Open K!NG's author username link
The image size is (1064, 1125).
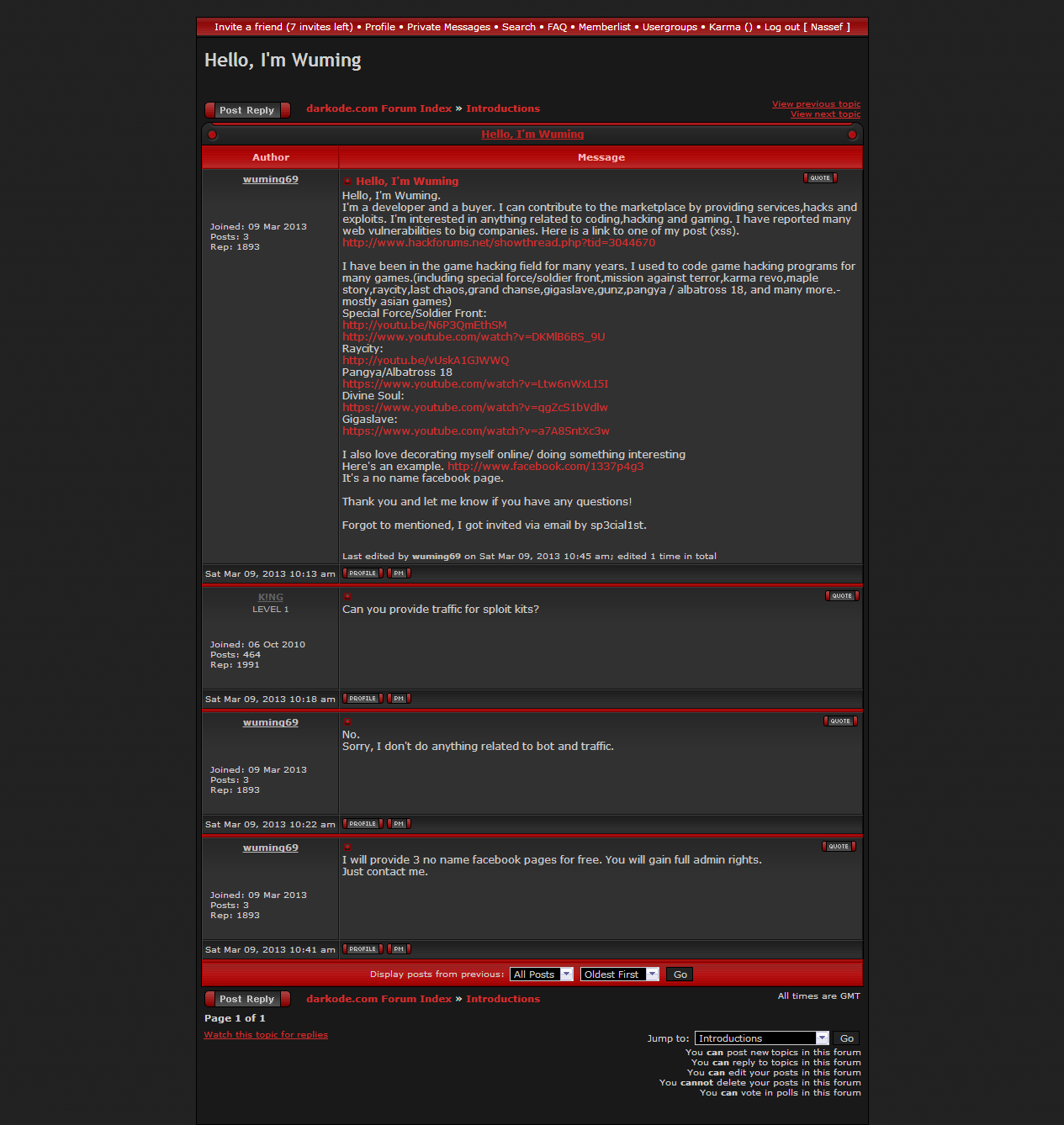point(270,597)
